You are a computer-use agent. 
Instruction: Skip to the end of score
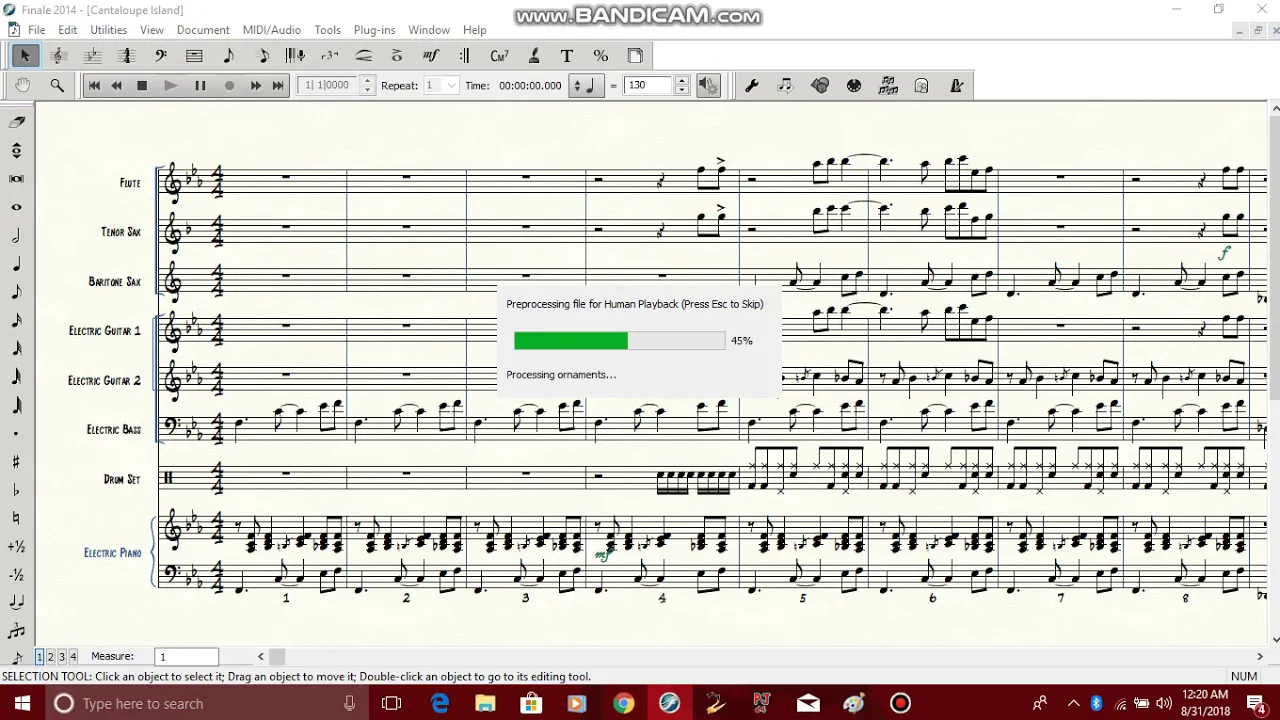pyautogui.click(x=278, y=86)
